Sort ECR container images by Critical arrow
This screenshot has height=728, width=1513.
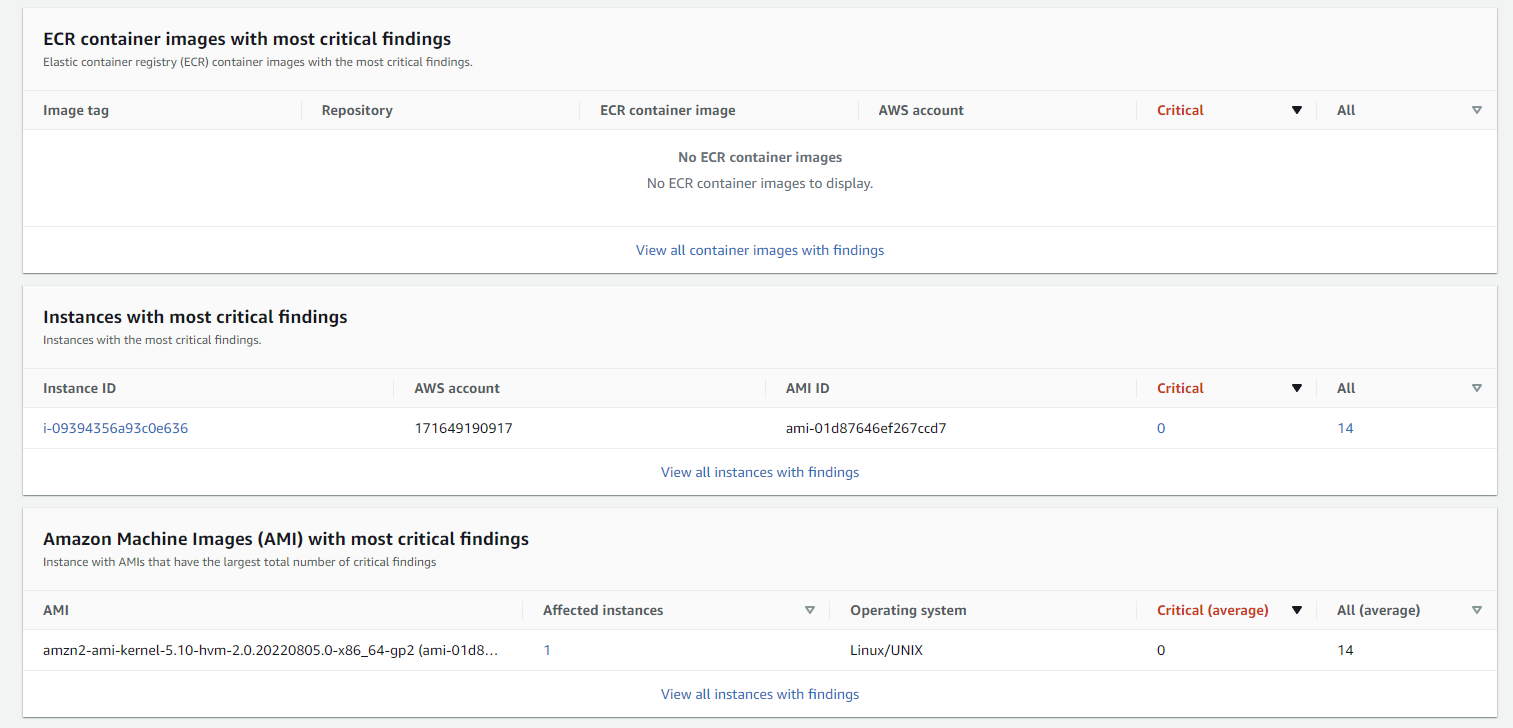tap(1297, 111)
